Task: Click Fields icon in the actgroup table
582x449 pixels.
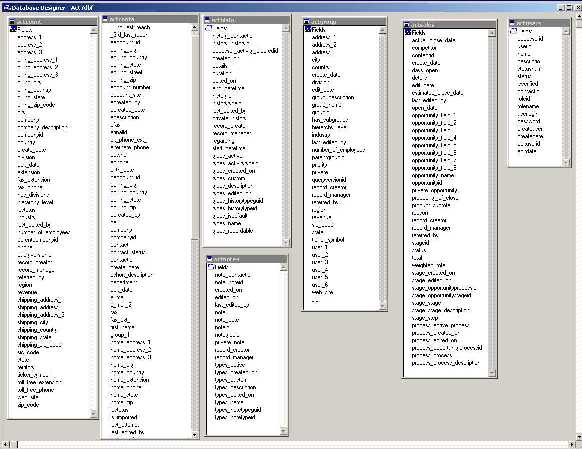Action: coord(308,29)
